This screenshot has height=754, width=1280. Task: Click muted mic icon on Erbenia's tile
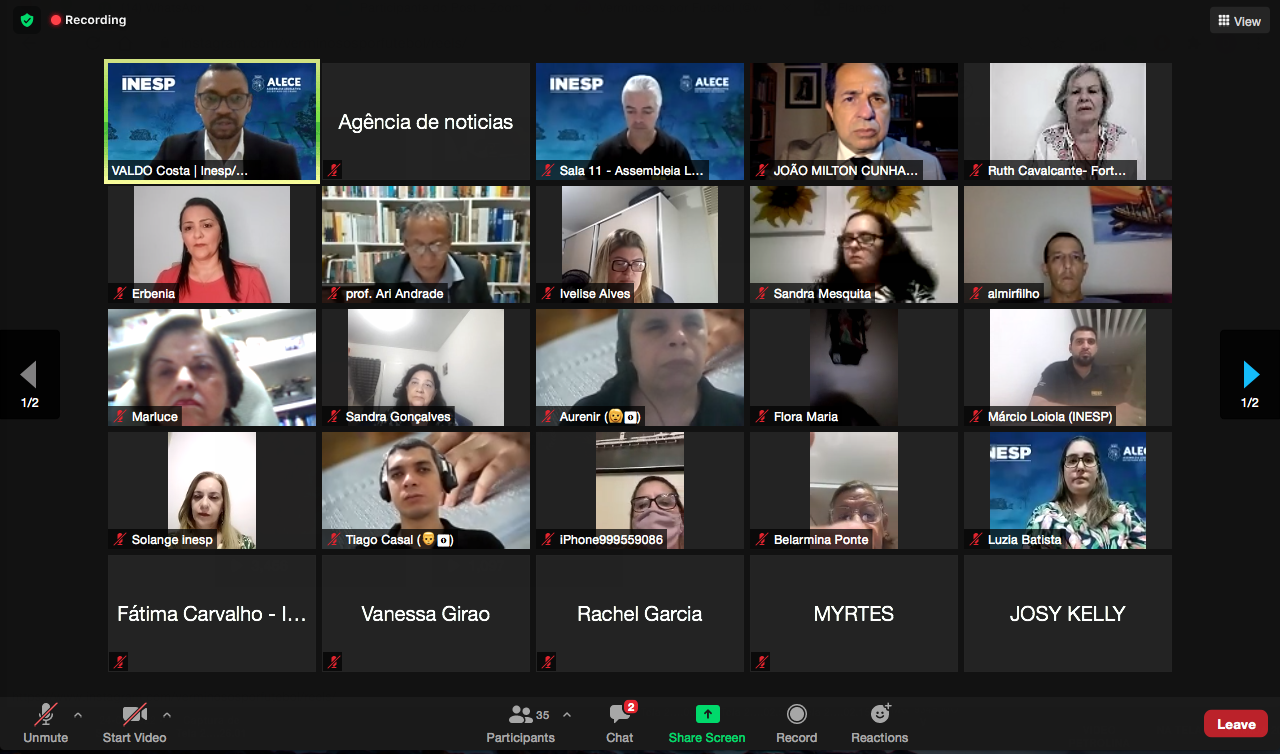click(x=120, y=294)
